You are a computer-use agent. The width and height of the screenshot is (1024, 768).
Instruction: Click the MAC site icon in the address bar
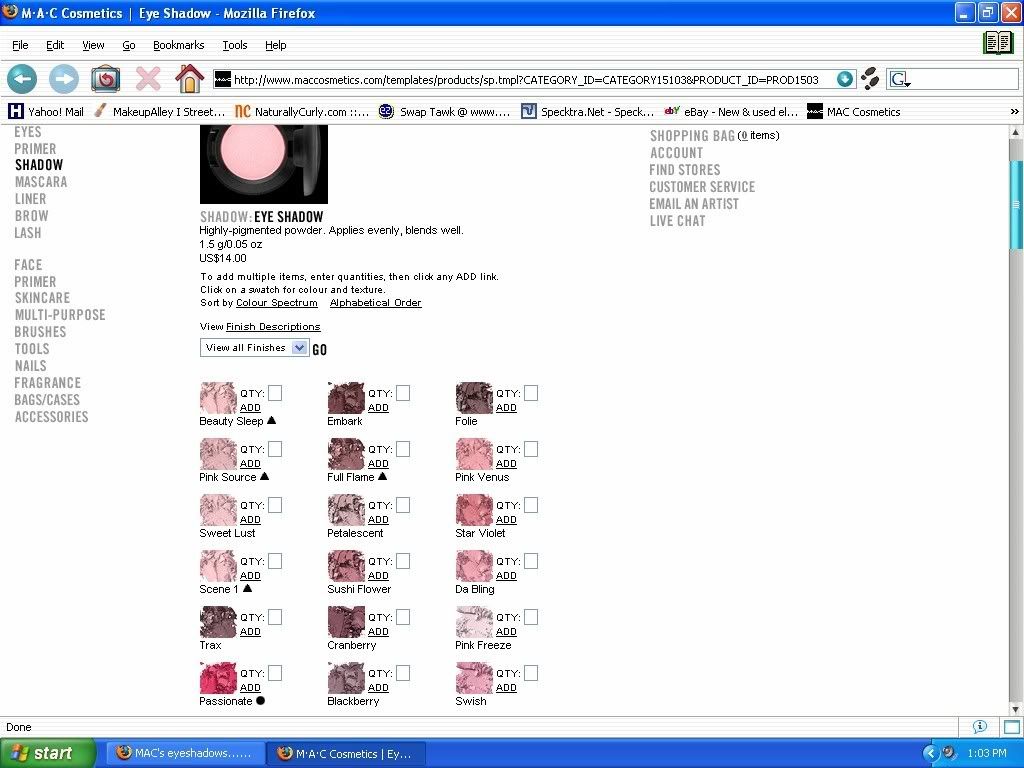click(223, 80)
